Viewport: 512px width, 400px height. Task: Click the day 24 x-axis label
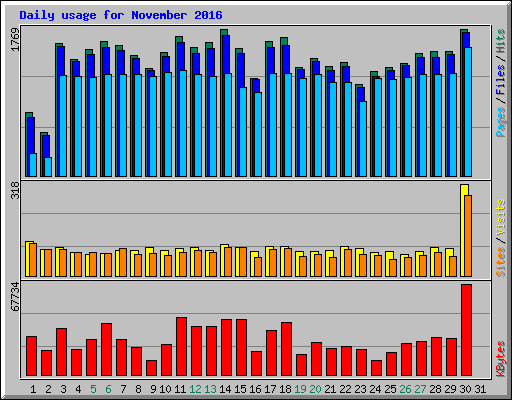click(x=375, y=389)
